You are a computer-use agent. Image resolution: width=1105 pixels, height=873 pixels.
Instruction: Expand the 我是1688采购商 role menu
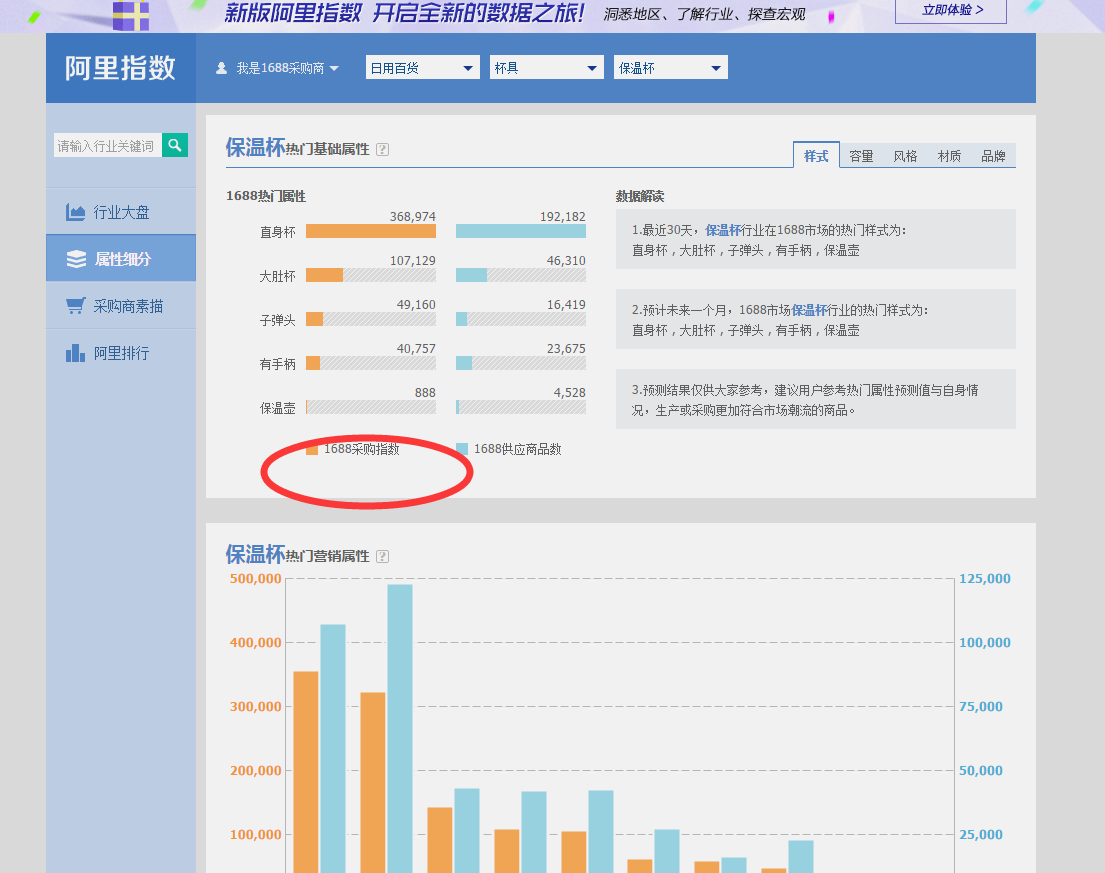click(288, 68)
